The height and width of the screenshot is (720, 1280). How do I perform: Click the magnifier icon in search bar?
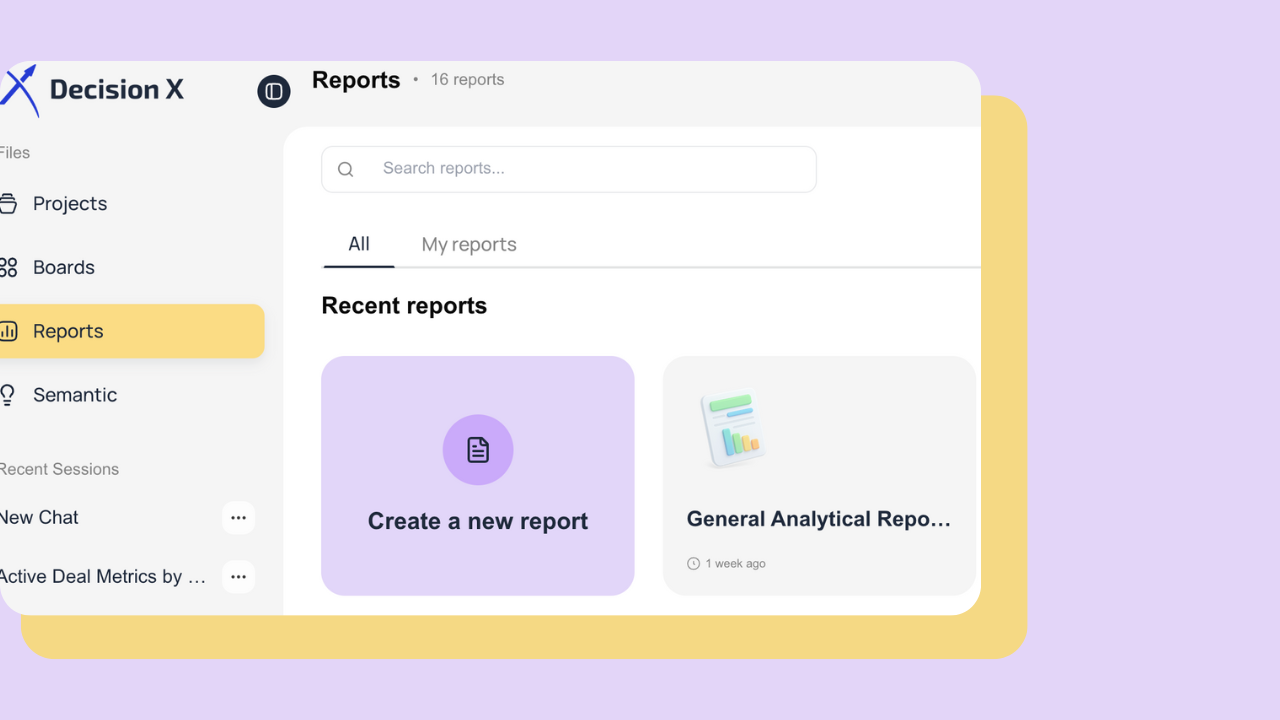[345, 169]
